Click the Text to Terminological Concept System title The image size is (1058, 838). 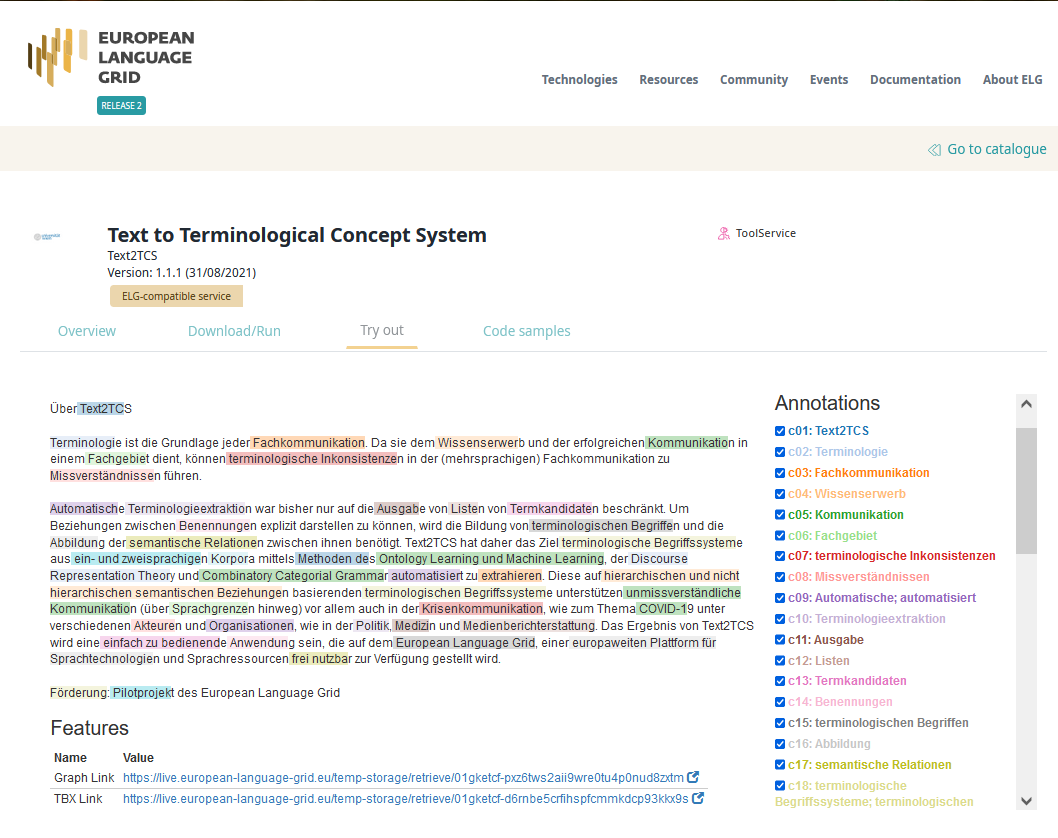tap(297, 235)
